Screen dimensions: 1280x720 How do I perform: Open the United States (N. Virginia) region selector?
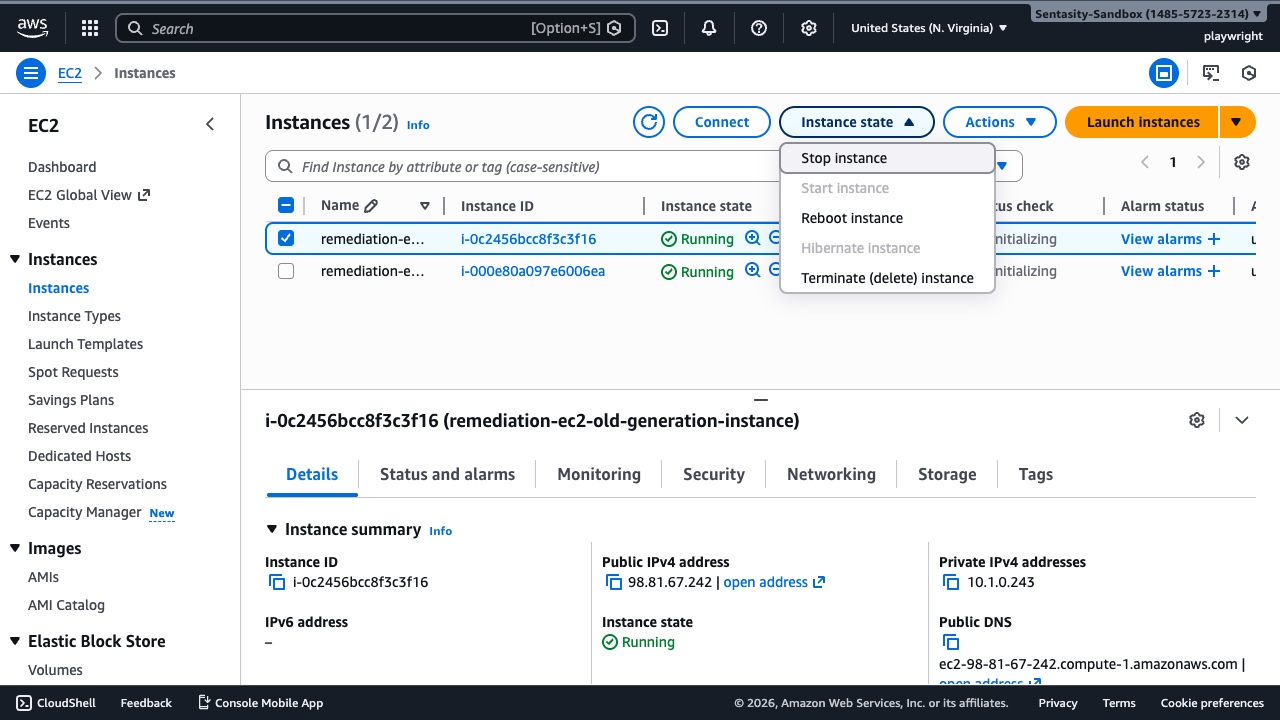click(927, 28)
